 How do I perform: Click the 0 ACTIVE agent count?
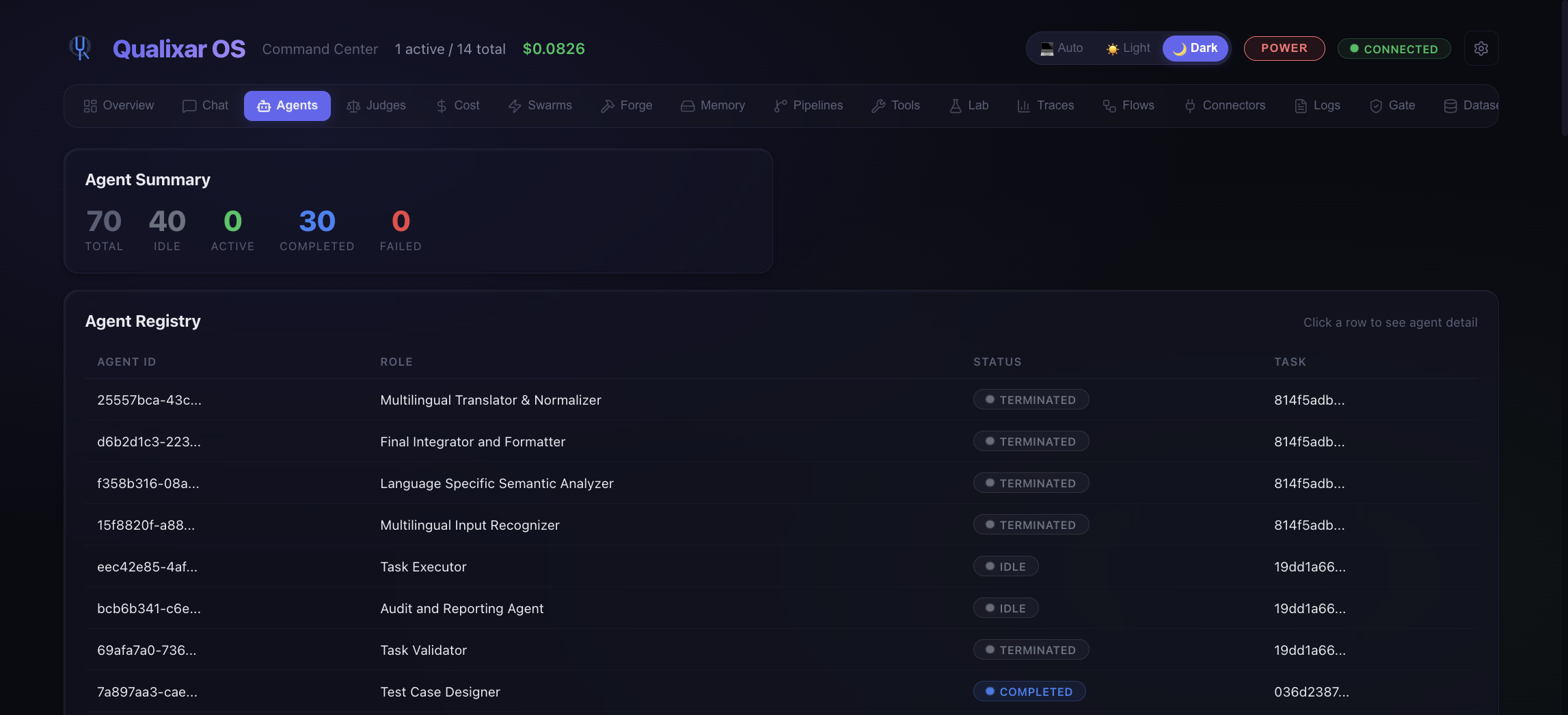coord(232,230)
